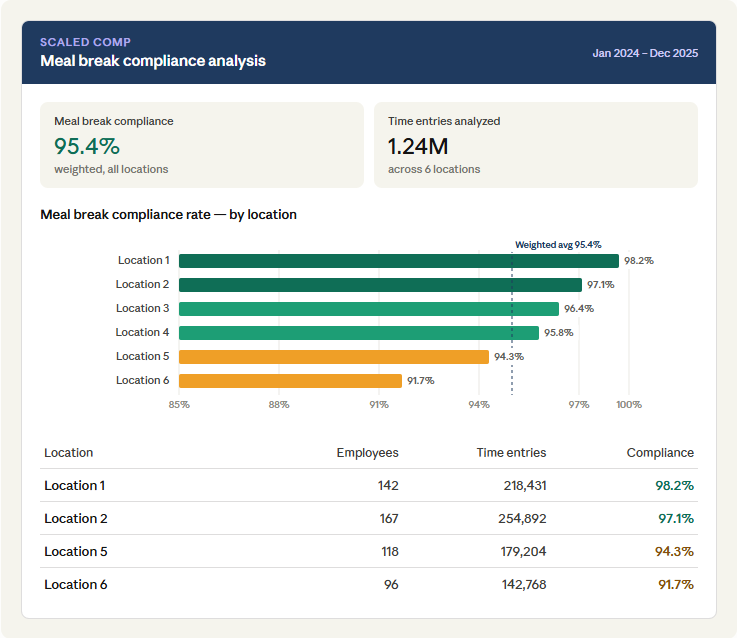Viewport: 737px width, 638px height.
Task: Click the Time entries column header
Action: pos(511,452)
